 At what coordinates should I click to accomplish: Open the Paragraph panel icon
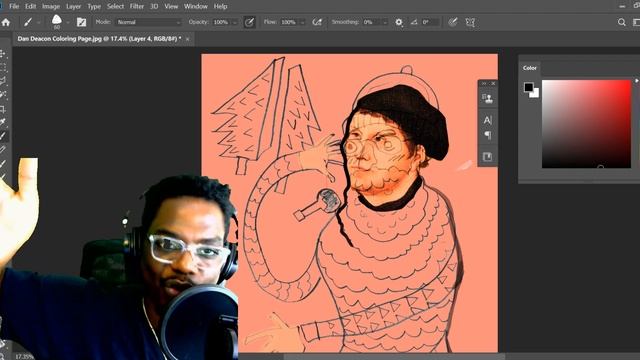coord(487,136)
